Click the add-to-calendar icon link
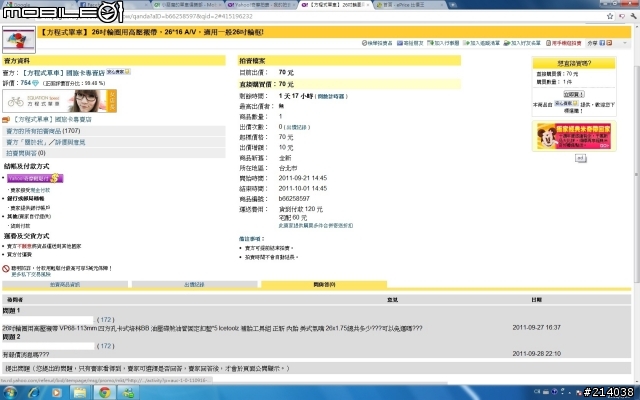Viewport: 640px width, 400px height. pos(443,43)
